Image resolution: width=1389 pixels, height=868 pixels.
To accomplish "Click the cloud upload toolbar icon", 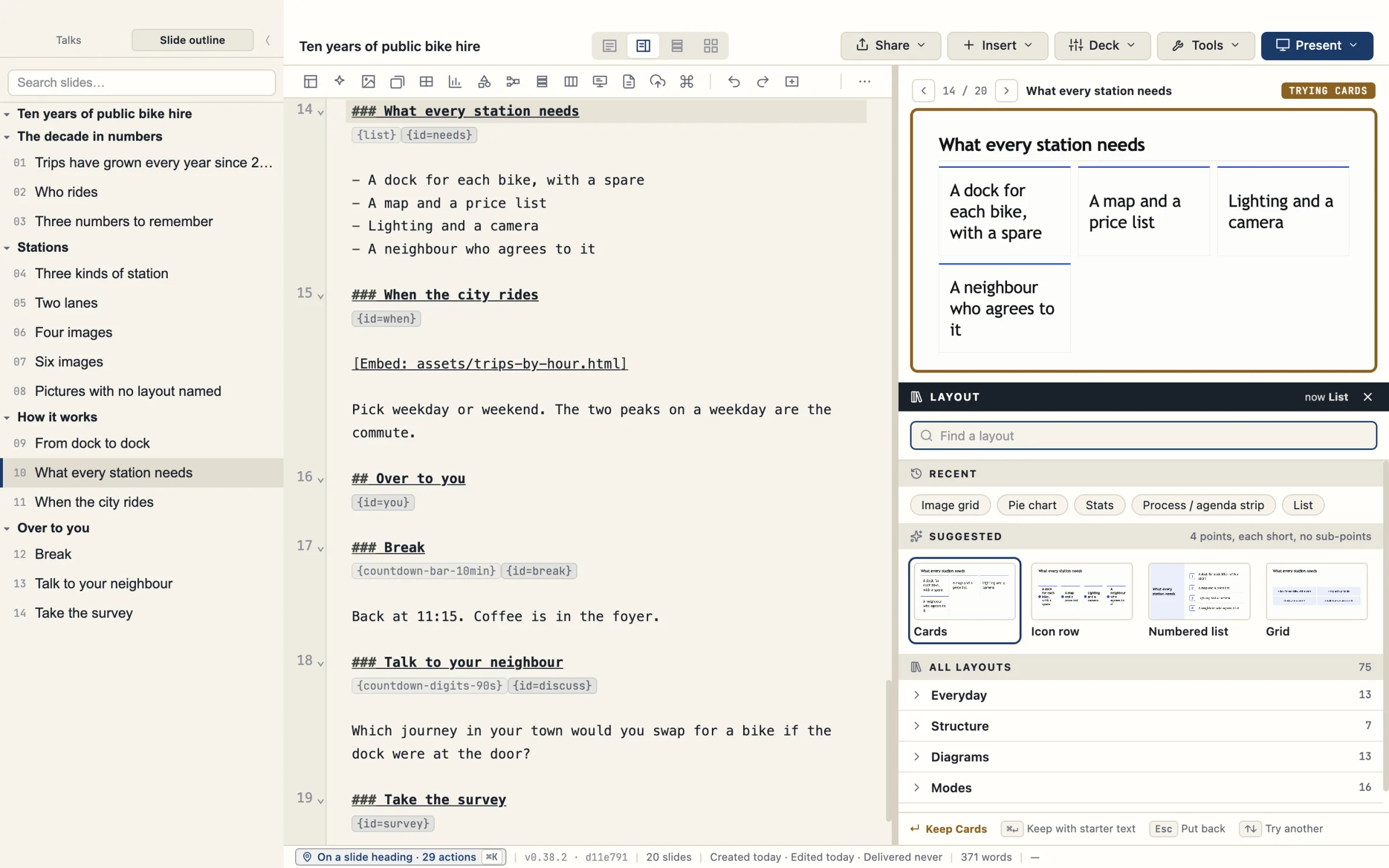I will [x=657, y=82].
